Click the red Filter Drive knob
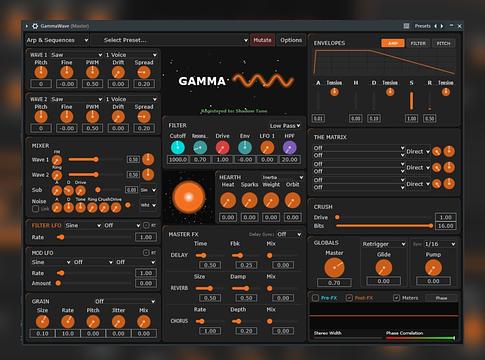Screen dimensions: 485x360 222,147
